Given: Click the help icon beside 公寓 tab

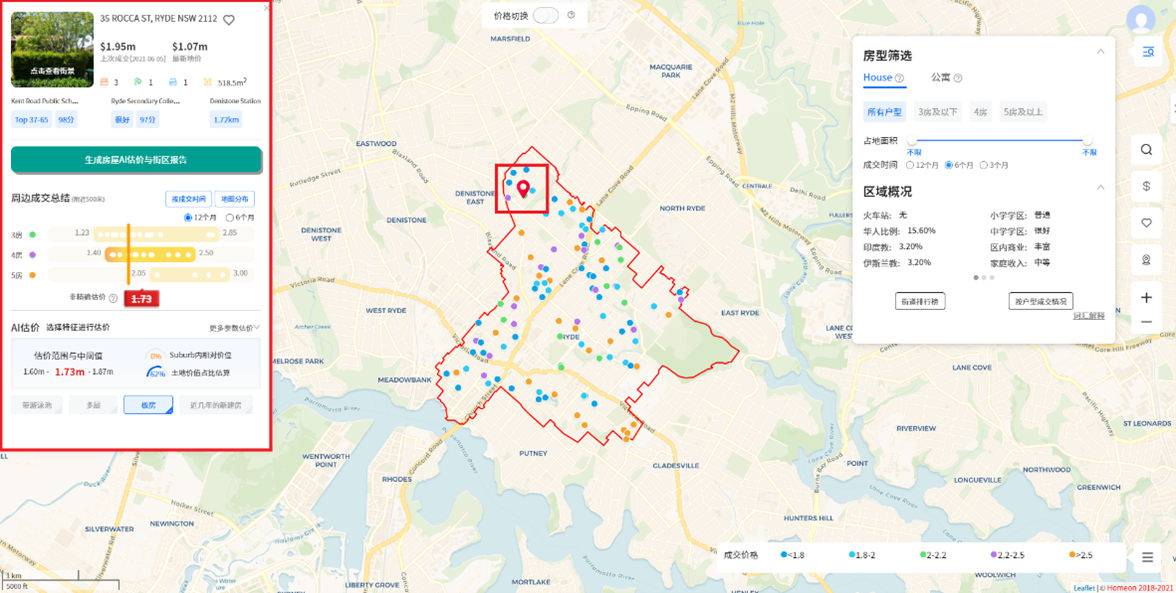Looking at the screenshot, I should [x=958, y=77].
